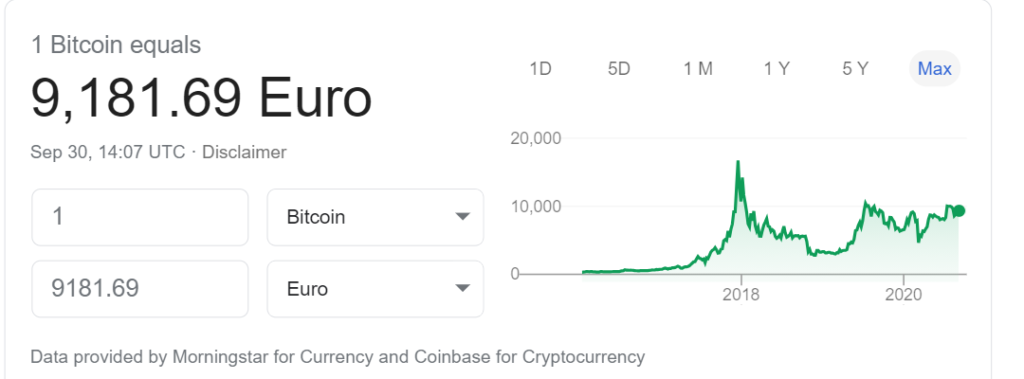Click the green endpoint dot on chart
1024x379 pixels.
tap(959, 210)
